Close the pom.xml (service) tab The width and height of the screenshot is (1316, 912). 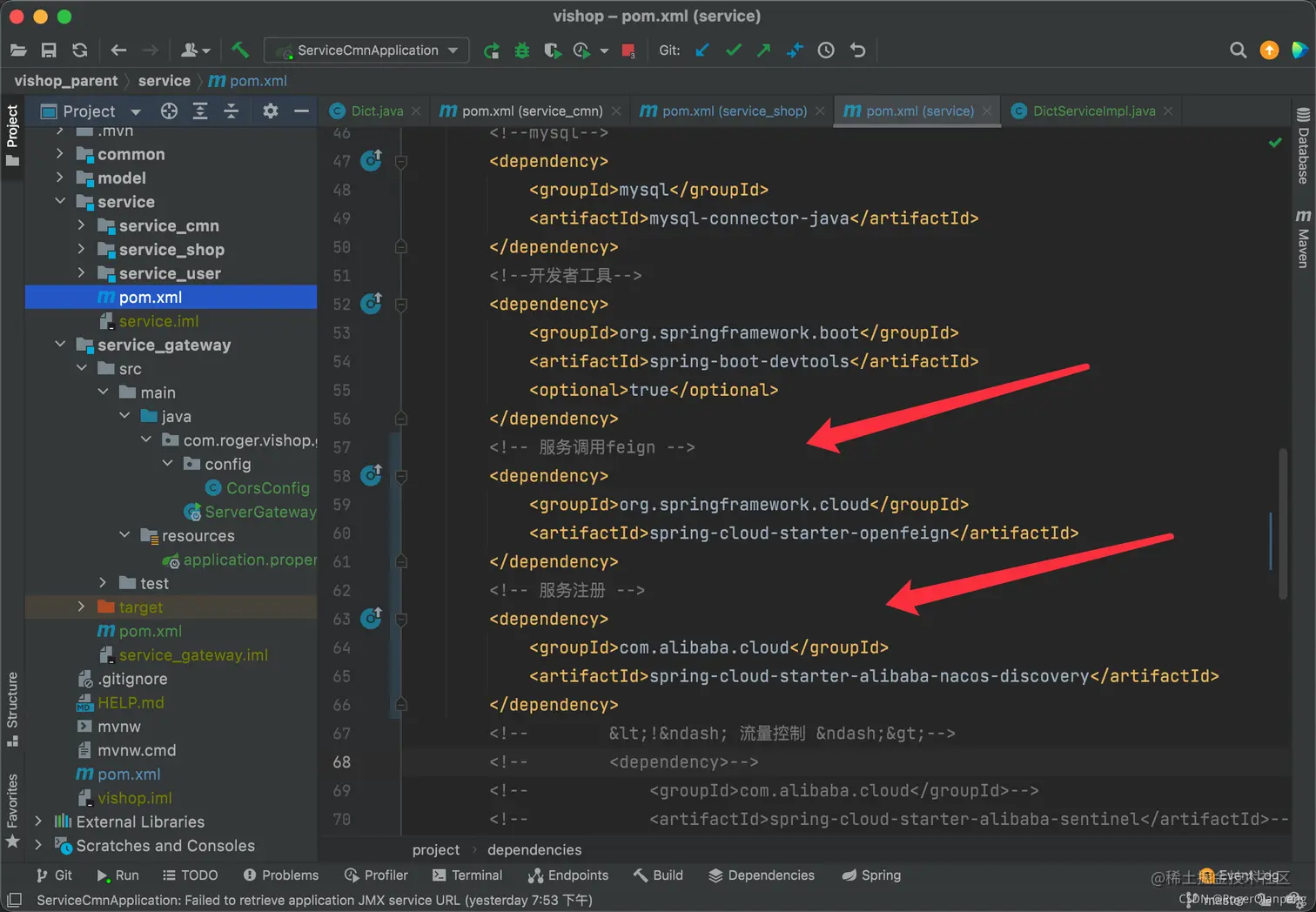(987, 111)
